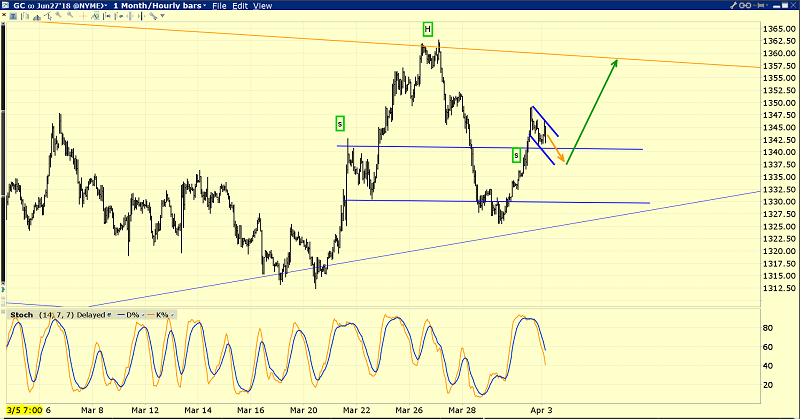The image size is (800, 419).
Task: Click the wrench icon at toolbar's right end
Action: click(x=152, y=16)
